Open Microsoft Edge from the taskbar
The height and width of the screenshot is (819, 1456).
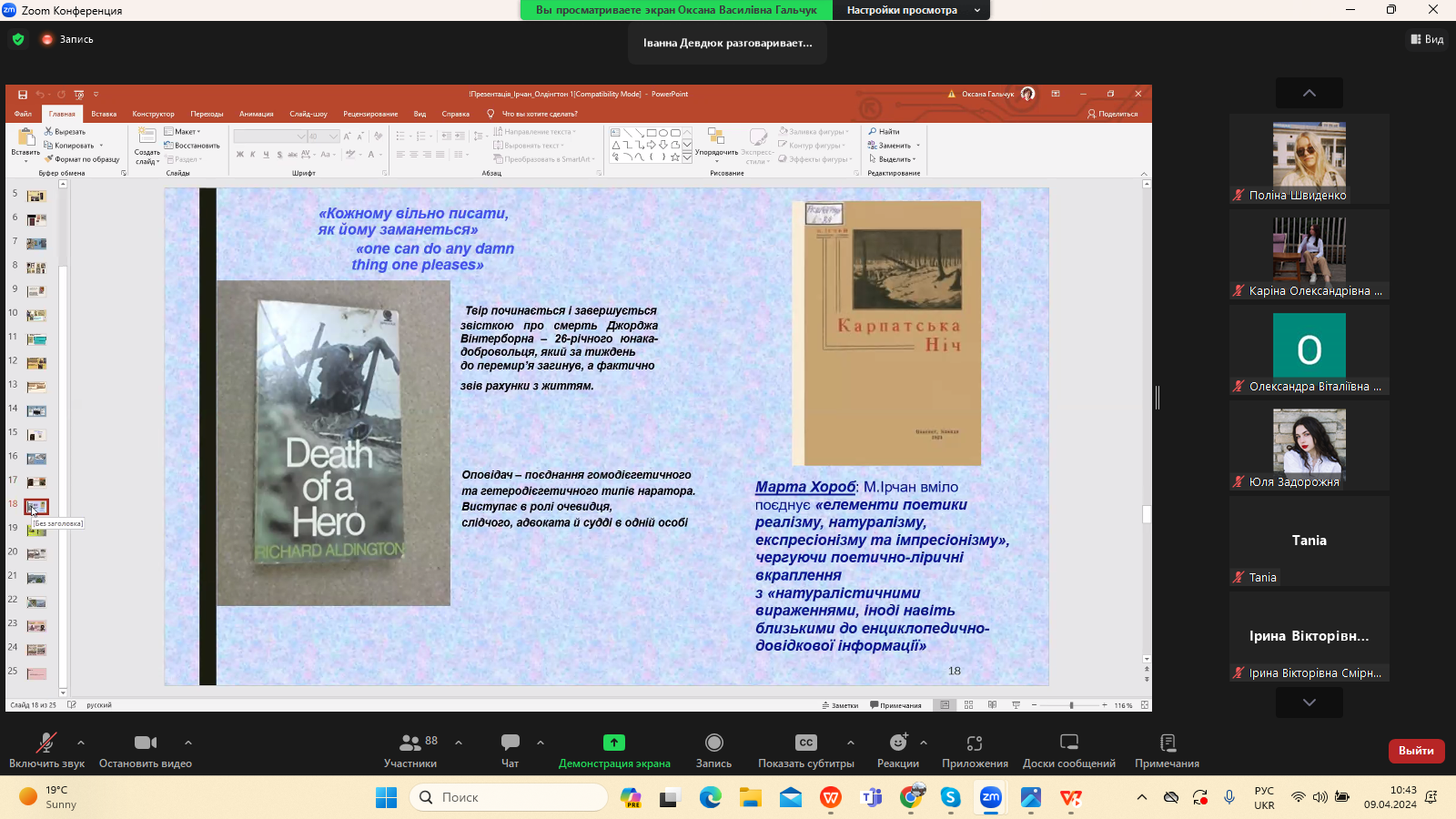[x=711, y=798]
